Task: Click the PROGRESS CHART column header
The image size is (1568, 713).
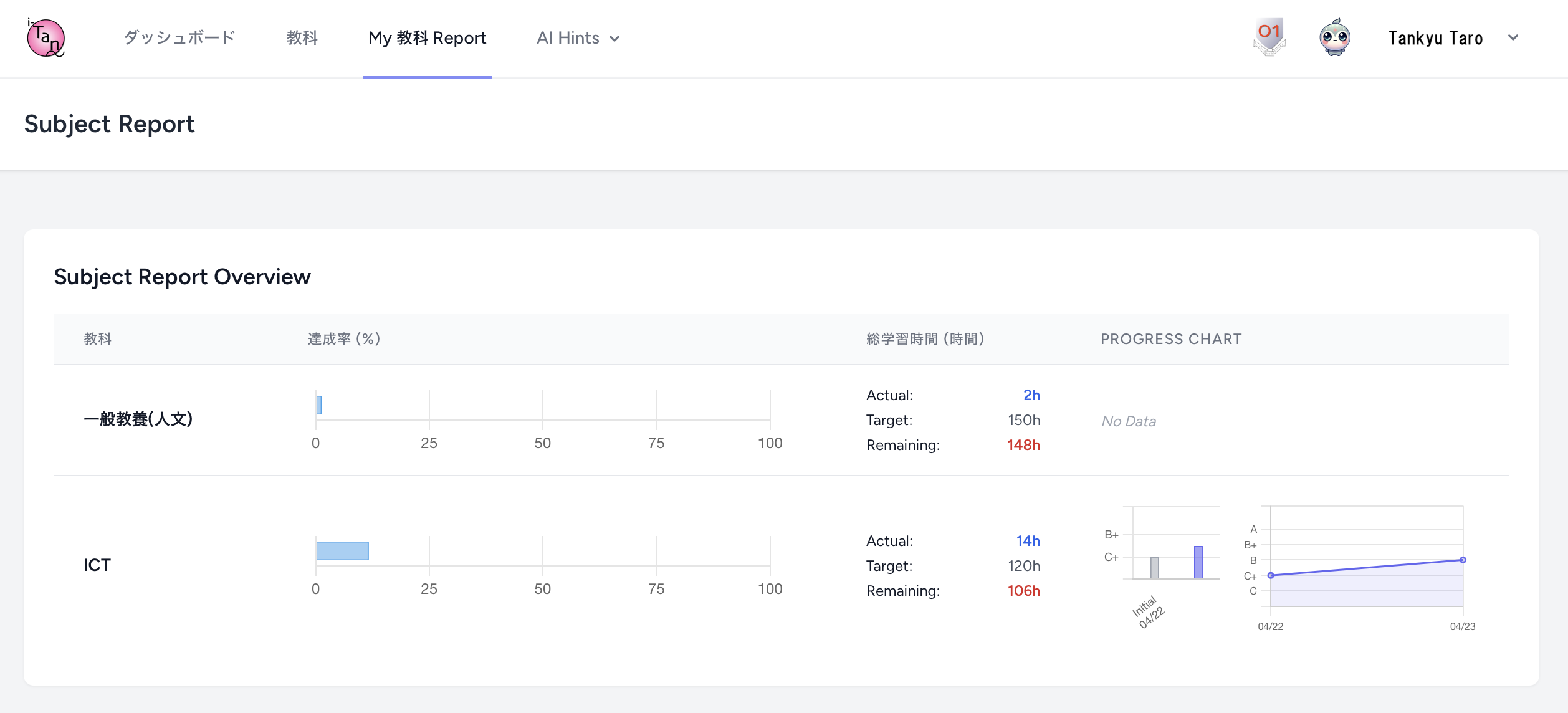Action: pyautogui.click(x=1171, y=339)
